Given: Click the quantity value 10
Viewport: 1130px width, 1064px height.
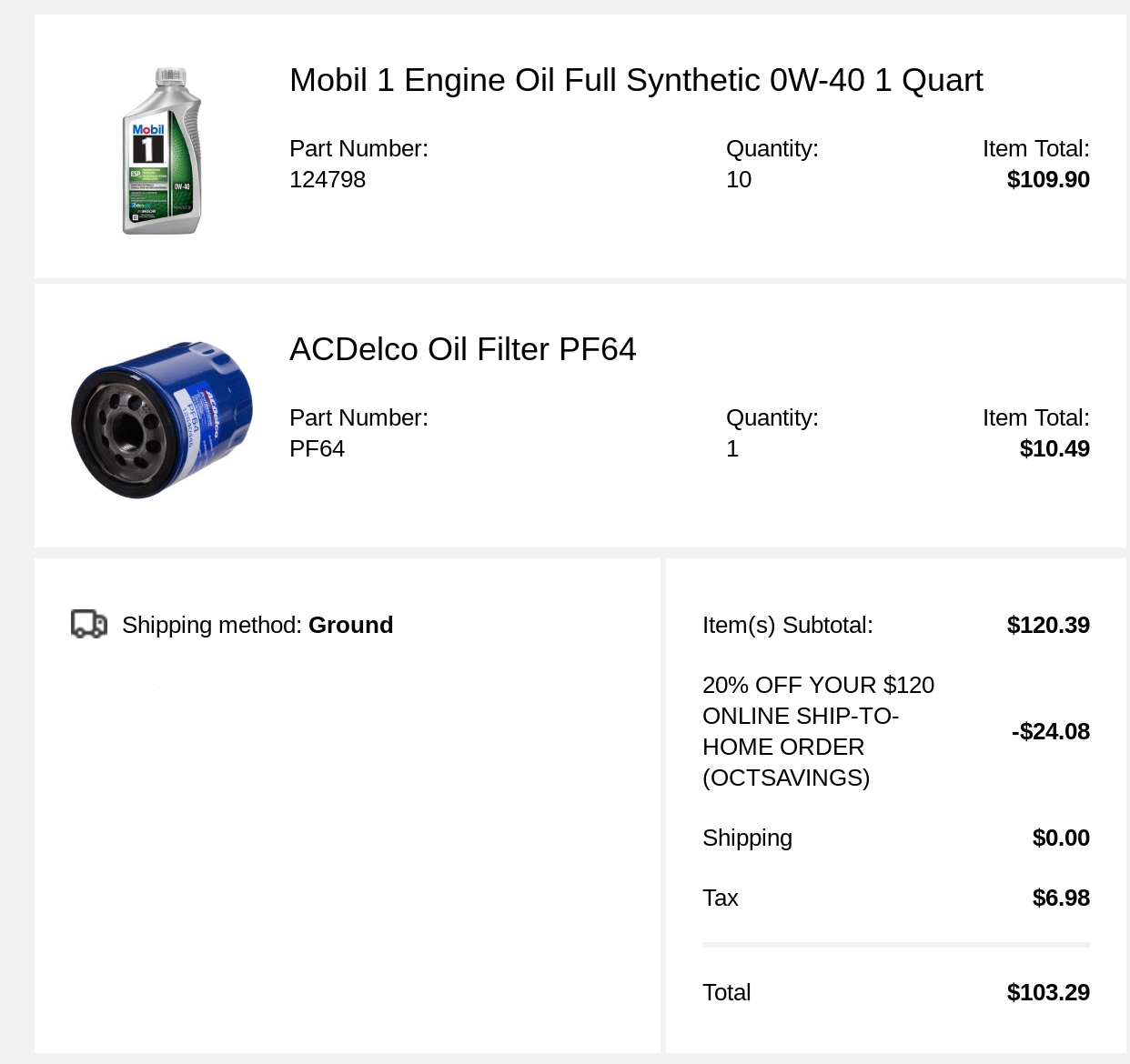Looking at the screenshot, I should pos(739,179).
